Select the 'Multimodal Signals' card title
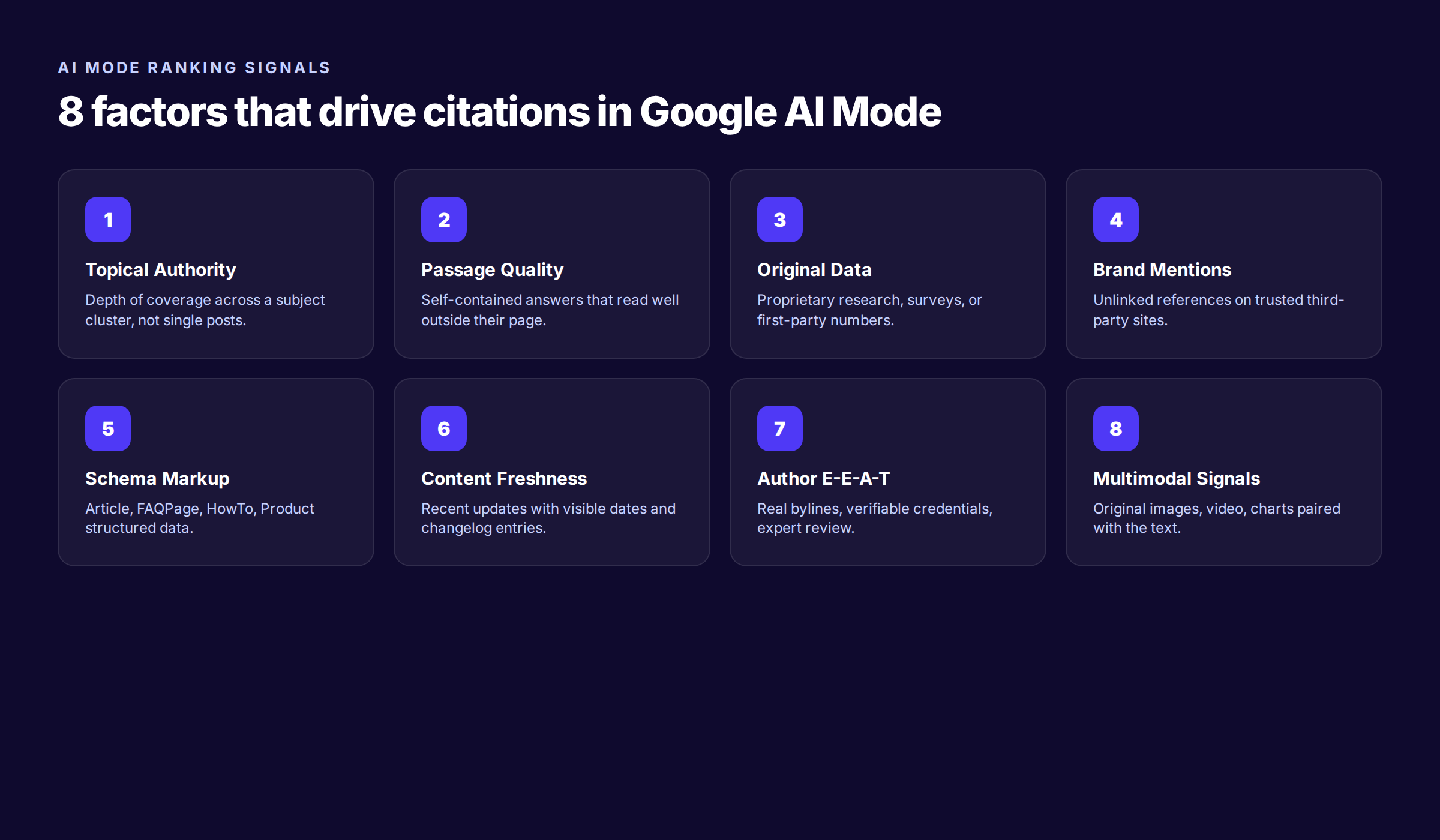 1177,479
